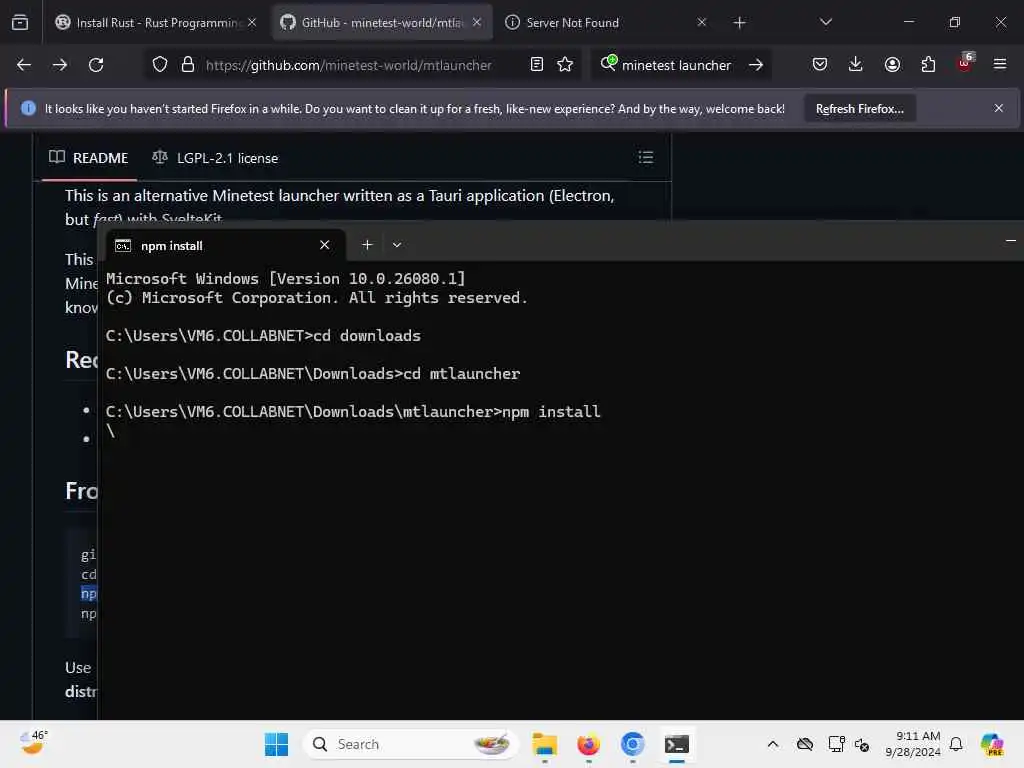Open the LGPL-2.1 license tab
The image size is (1024, 768).
point(215,158)
